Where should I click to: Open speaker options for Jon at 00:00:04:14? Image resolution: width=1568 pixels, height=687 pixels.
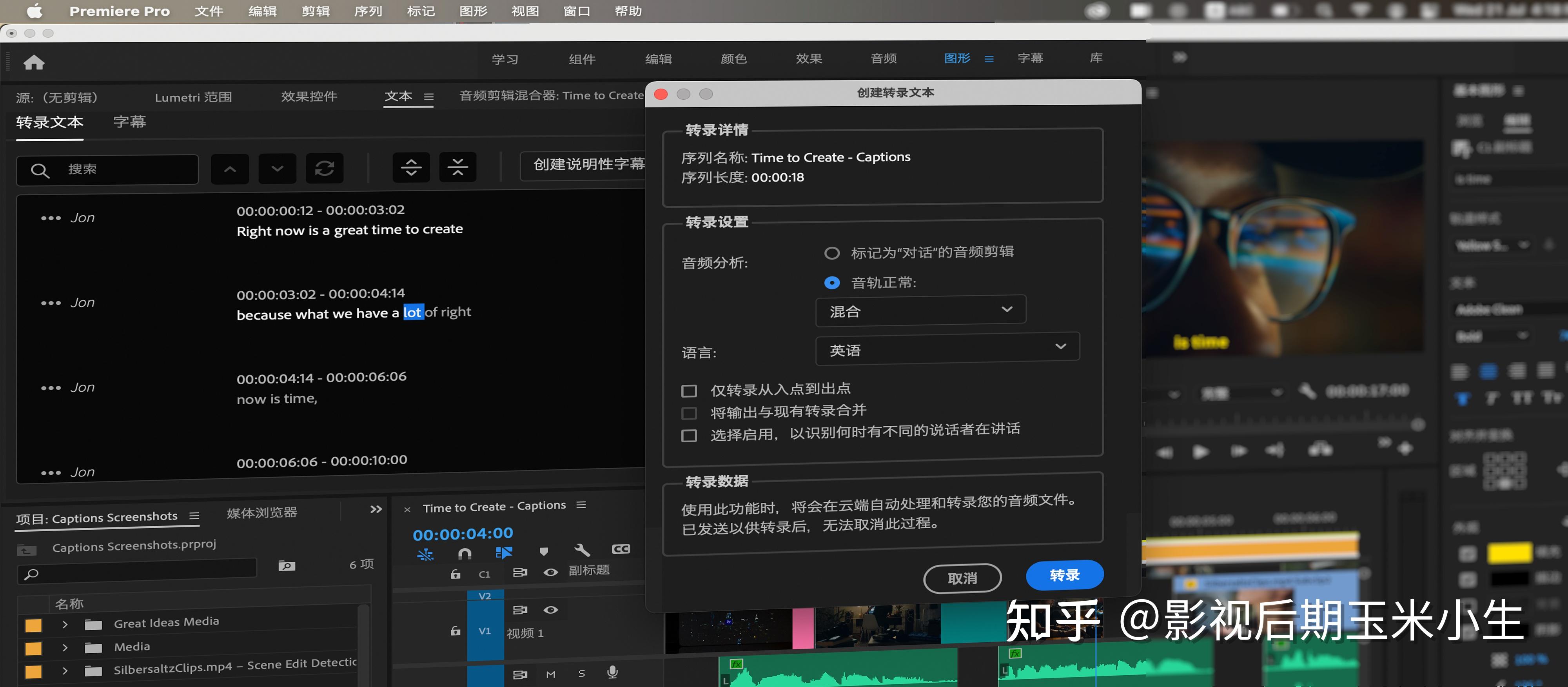click(x=51, y=387)
